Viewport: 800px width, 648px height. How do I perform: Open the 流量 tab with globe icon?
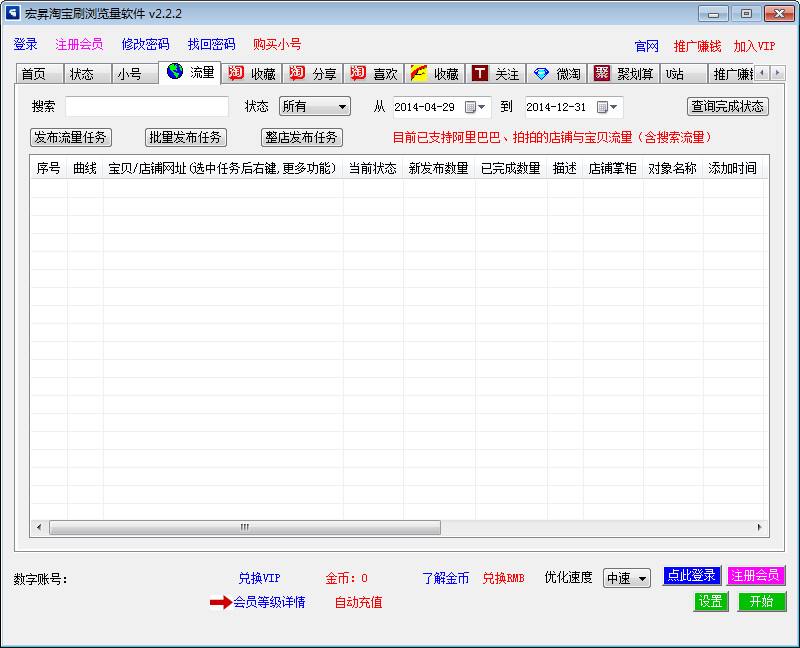pyautogui.click(x=191, y=73)
